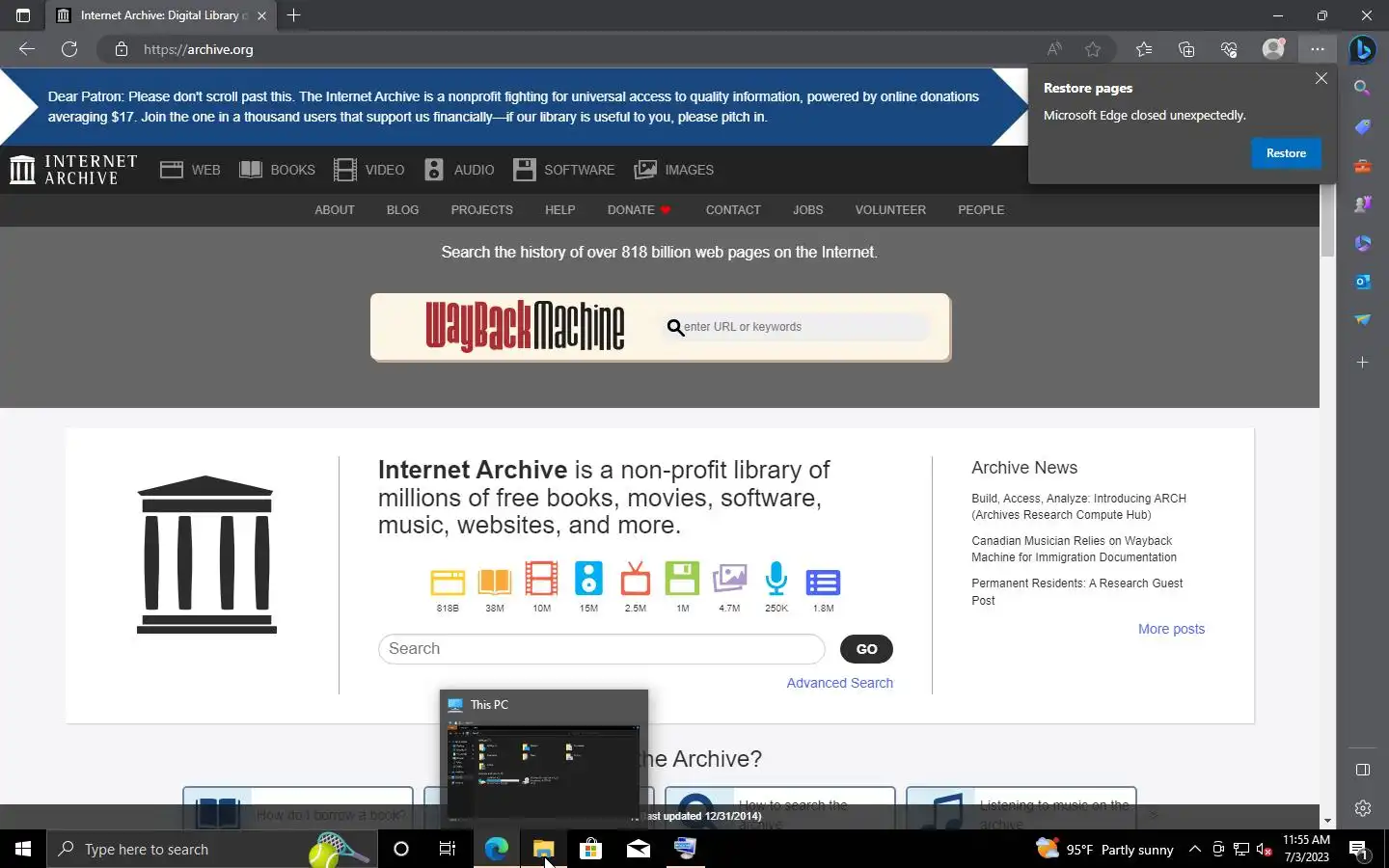Open Permanent Residents research guest post
The image size is (1389, 868).
click(x=1076, y=591)
